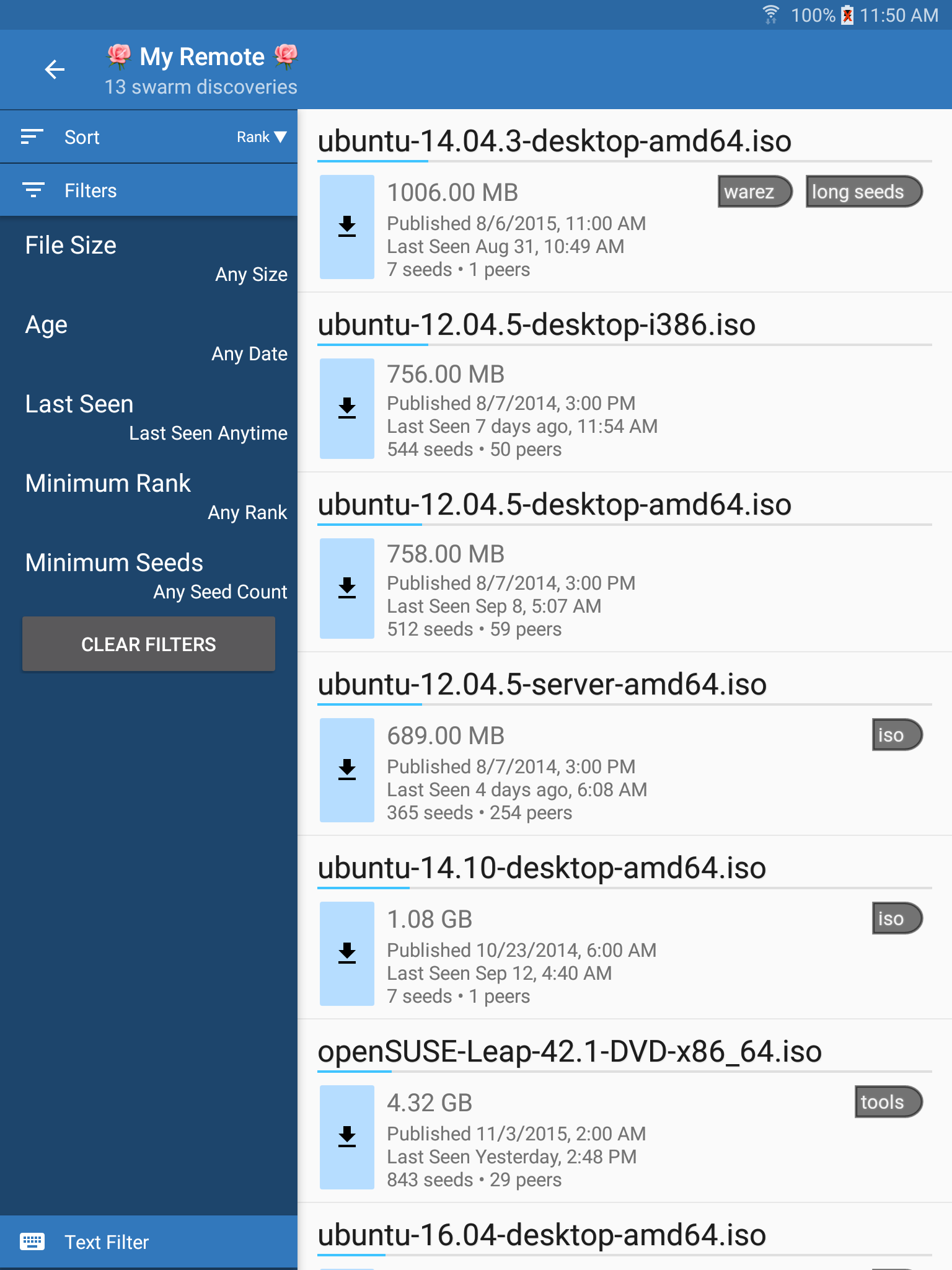Download ubuntu-12.04.5-server-amd64.iso via arrow icon
Viewport: 952px width, 1270px height.
pos(347,770)
